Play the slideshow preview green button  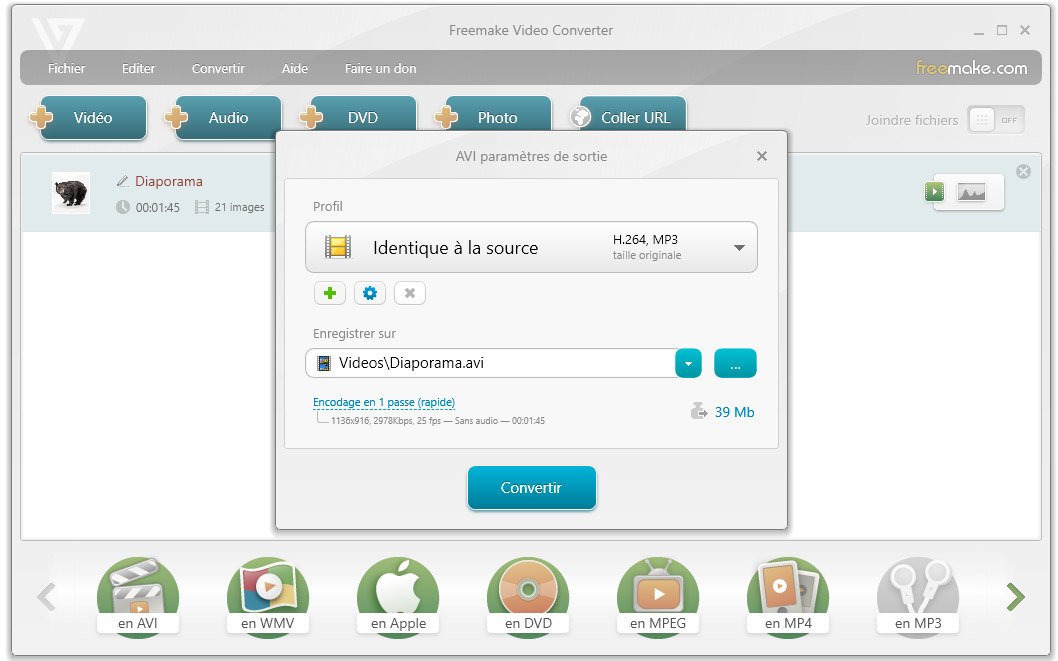tap(935, 192)
